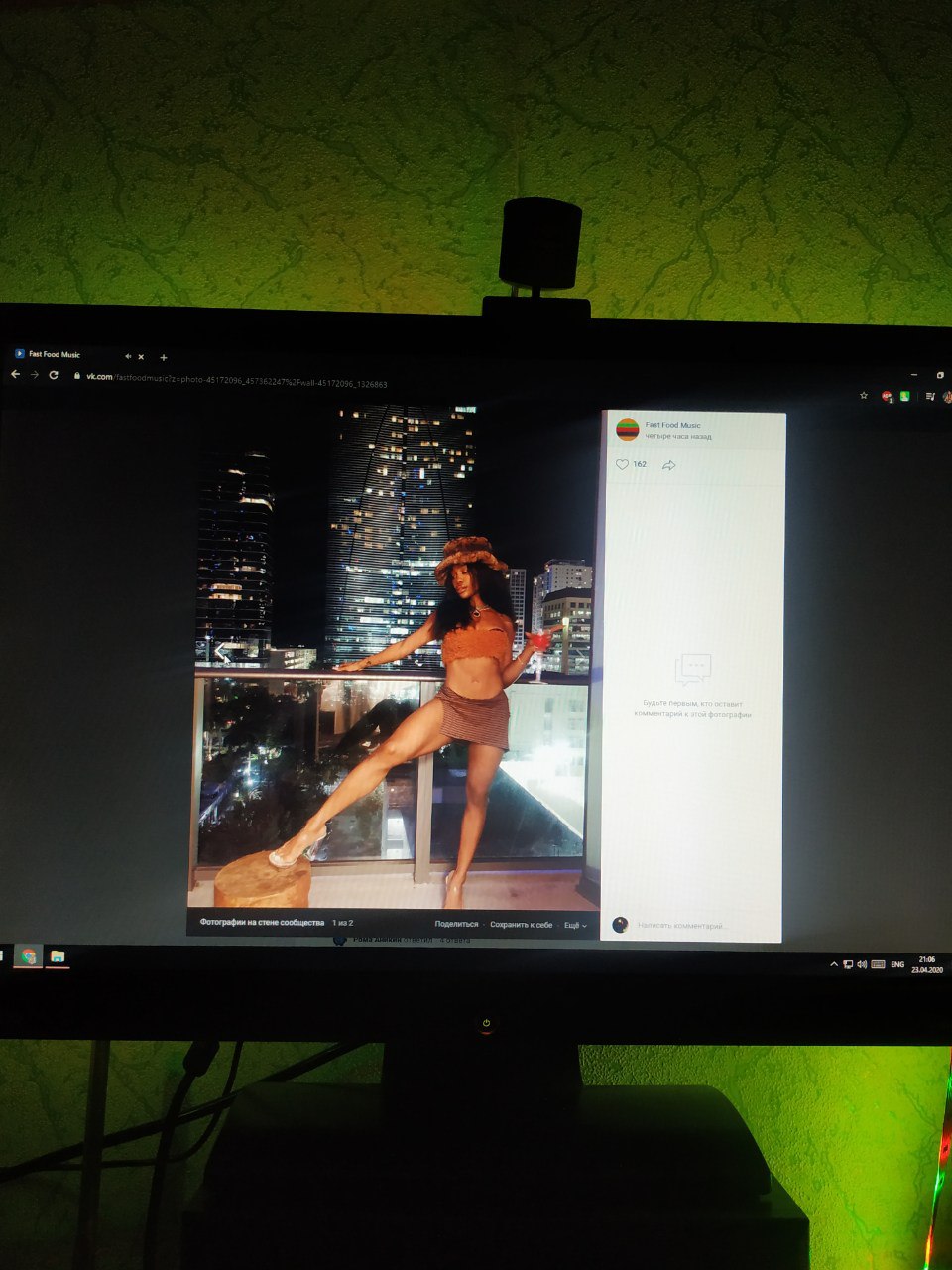The height and width of the screenshot is (1270, 952).
Task: Click the commenter avatar beside comment field
Action: (x=620, y=925)
